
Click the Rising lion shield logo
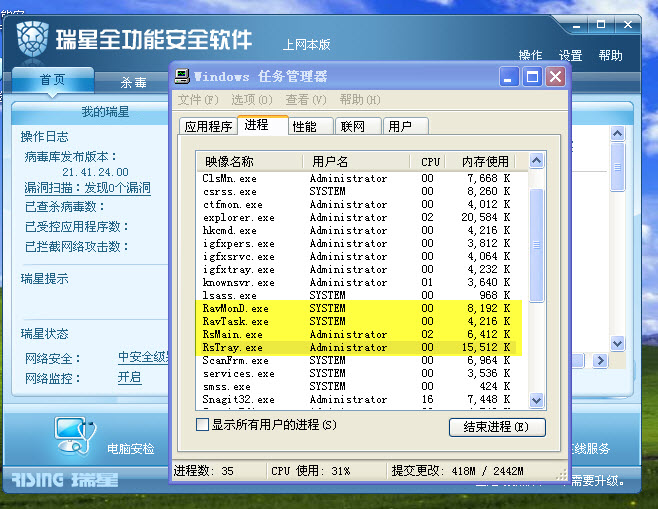[x=32, y=39]
